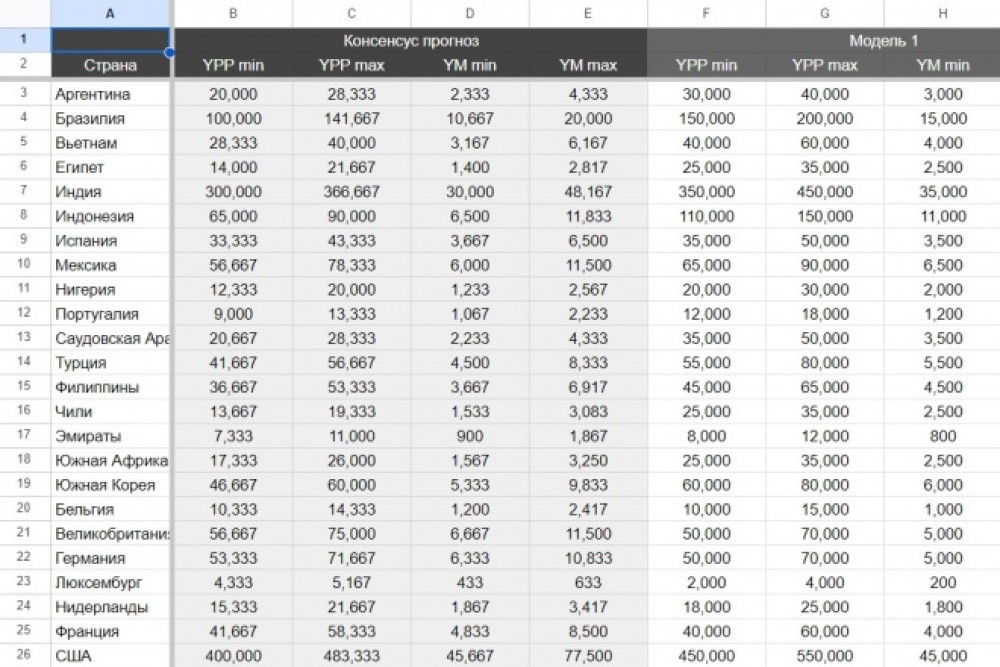
Task: Select the 'Саудовская Ара…' country cell
Action: click(x=110, y=338)
